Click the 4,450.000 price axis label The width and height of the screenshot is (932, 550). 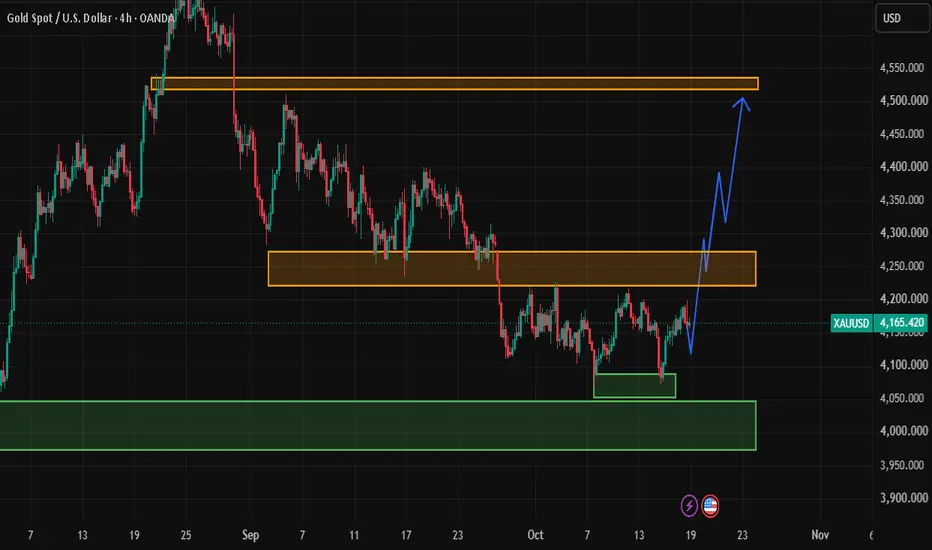[902, 134]
